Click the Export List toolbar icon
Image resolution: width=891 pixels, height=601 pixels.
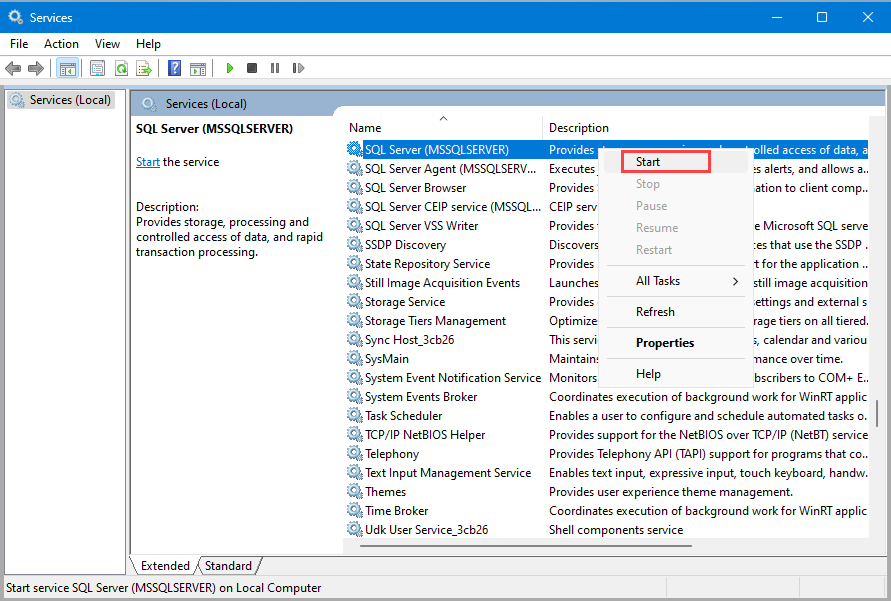(144, 69)
